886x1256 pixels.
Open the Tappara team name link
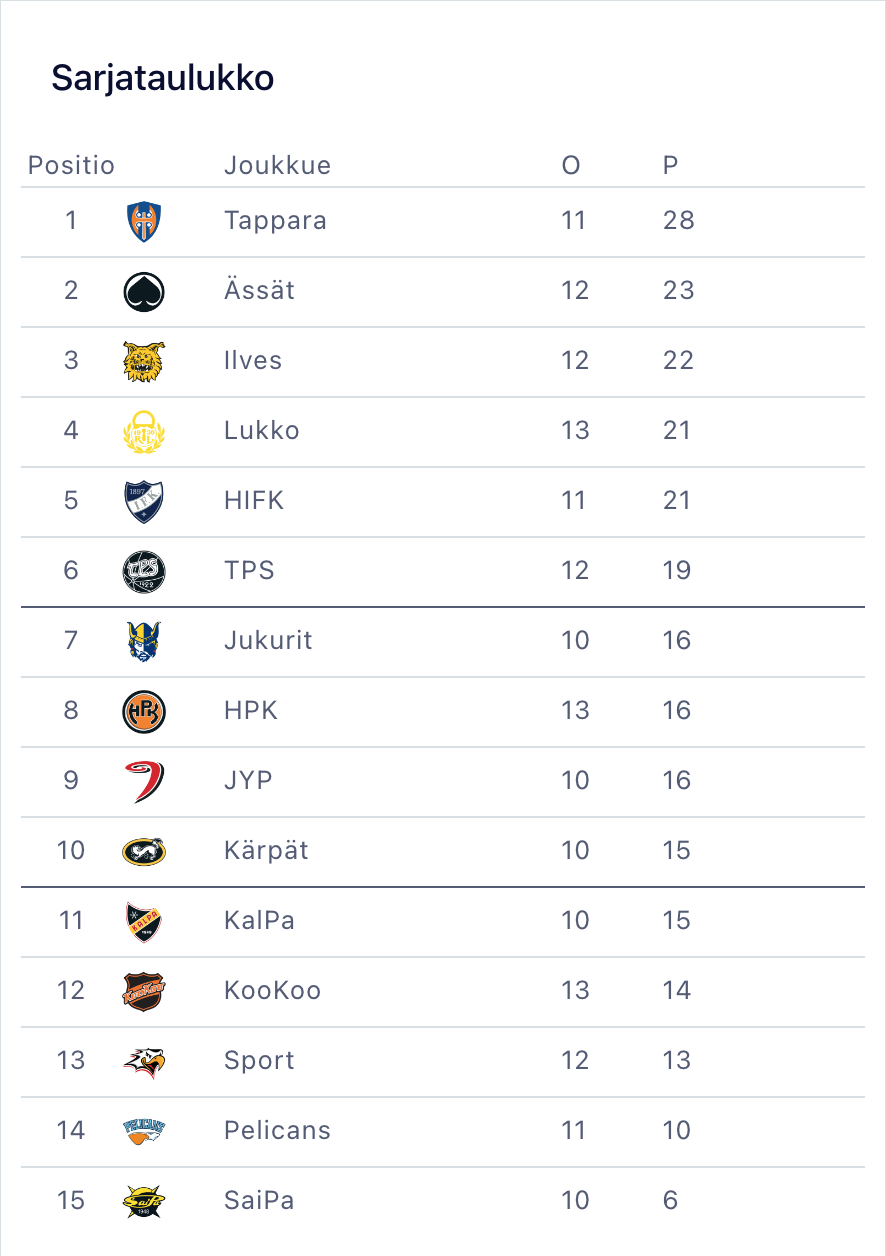point(275,220)
